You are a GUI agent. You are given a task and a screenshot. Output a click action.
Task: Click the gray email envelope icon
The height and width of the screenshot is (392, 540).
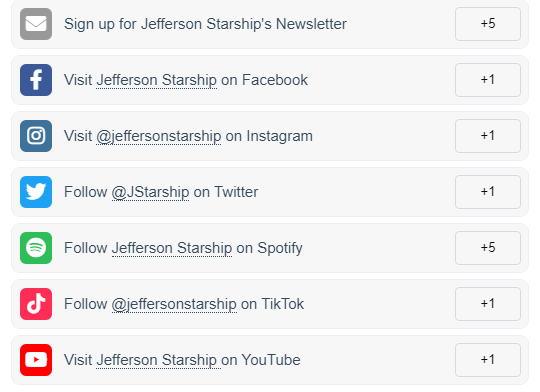tap(36, 24)
